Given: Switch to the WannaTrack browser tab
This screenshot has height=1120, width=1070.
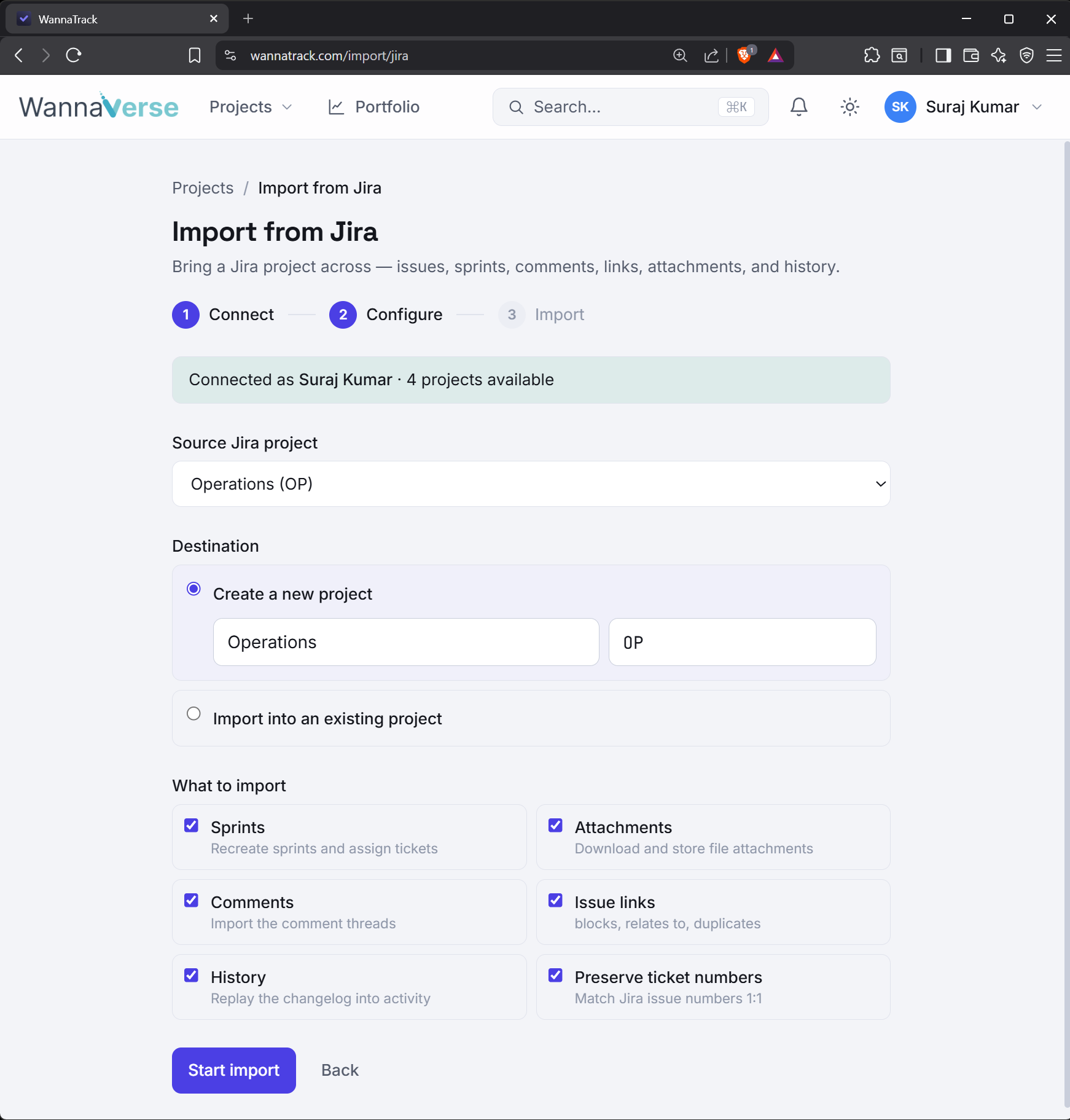Looking at the screenshot, I should click(117, 19).
